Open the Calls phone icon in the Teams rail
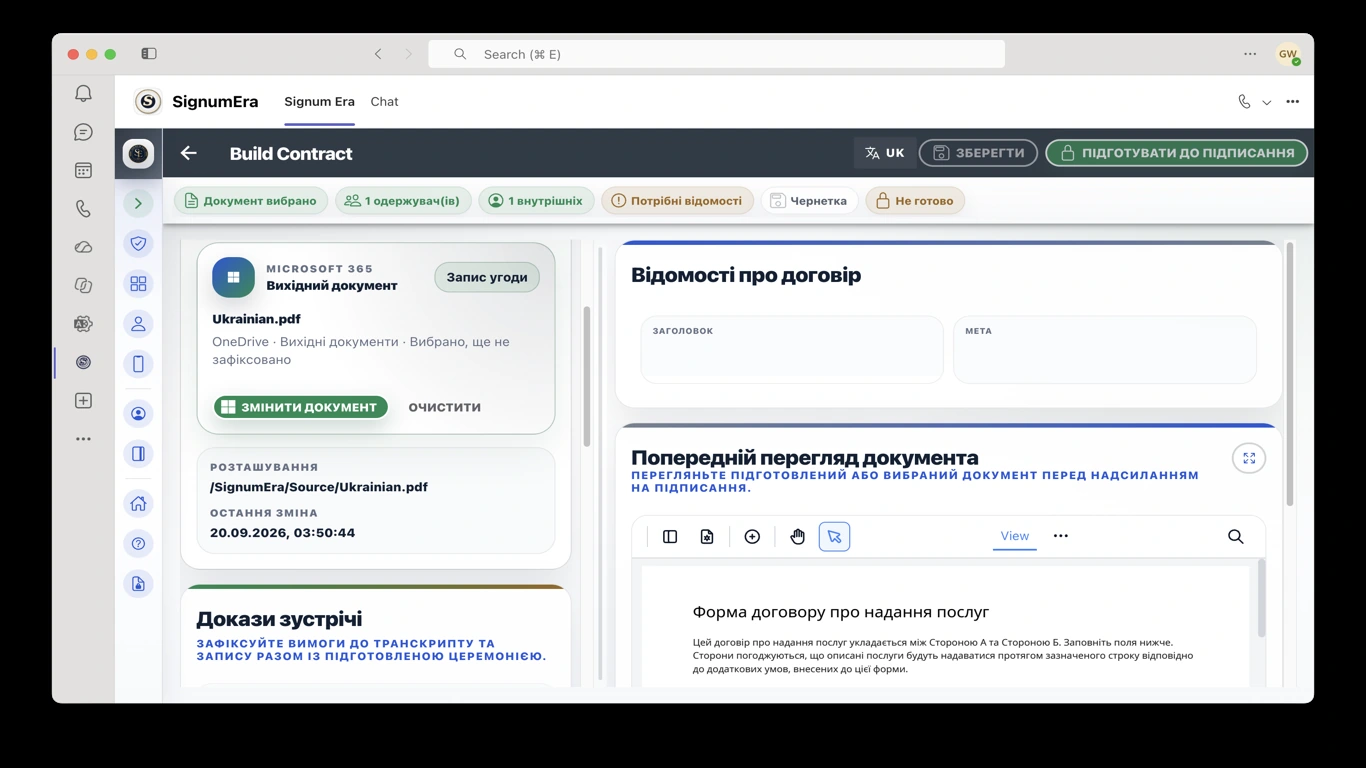The height and width of the screenshot is (768, 1366). click(83, 209)
